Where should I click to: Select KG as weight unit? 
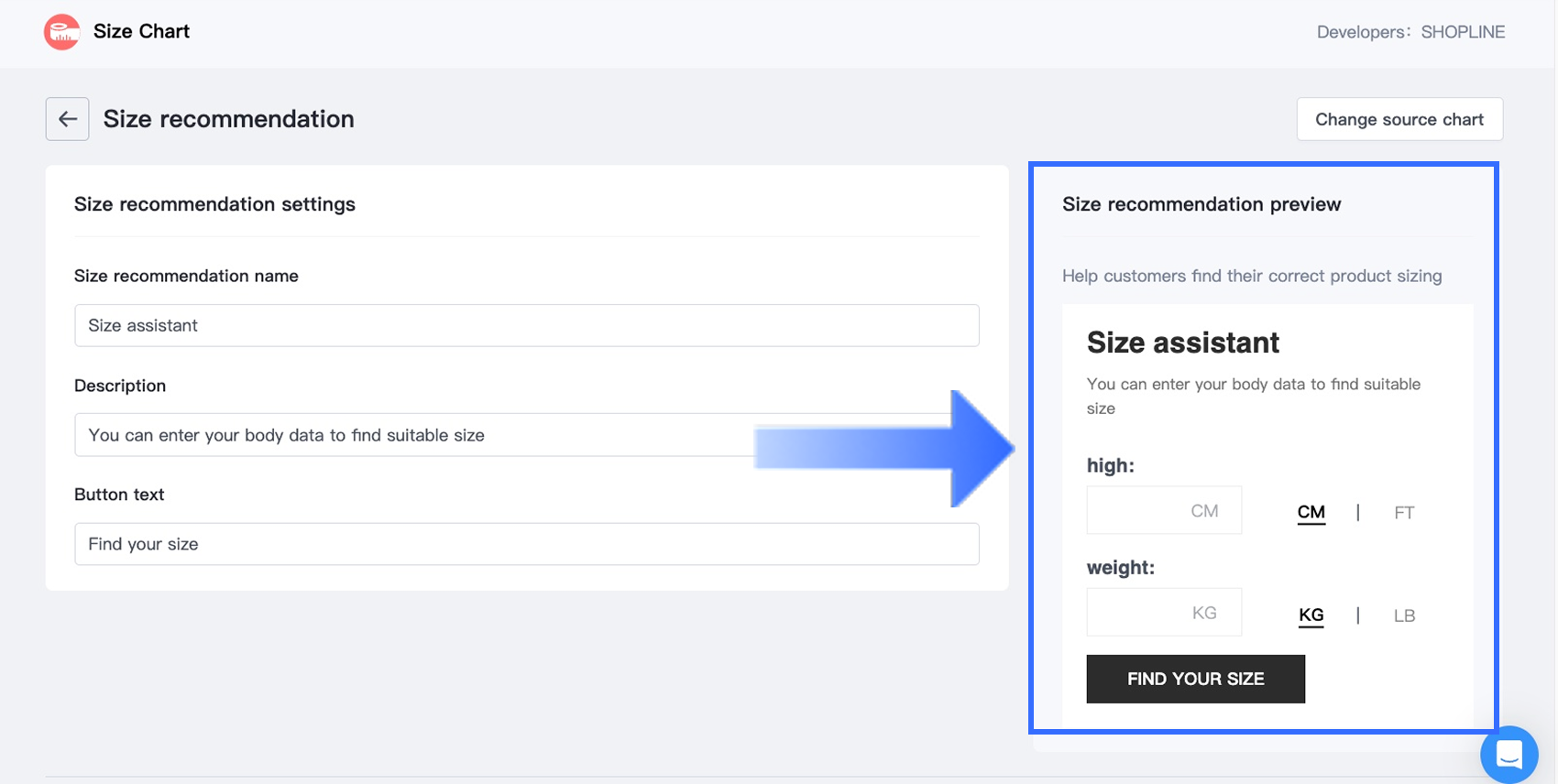click(x=1311, y=615)
